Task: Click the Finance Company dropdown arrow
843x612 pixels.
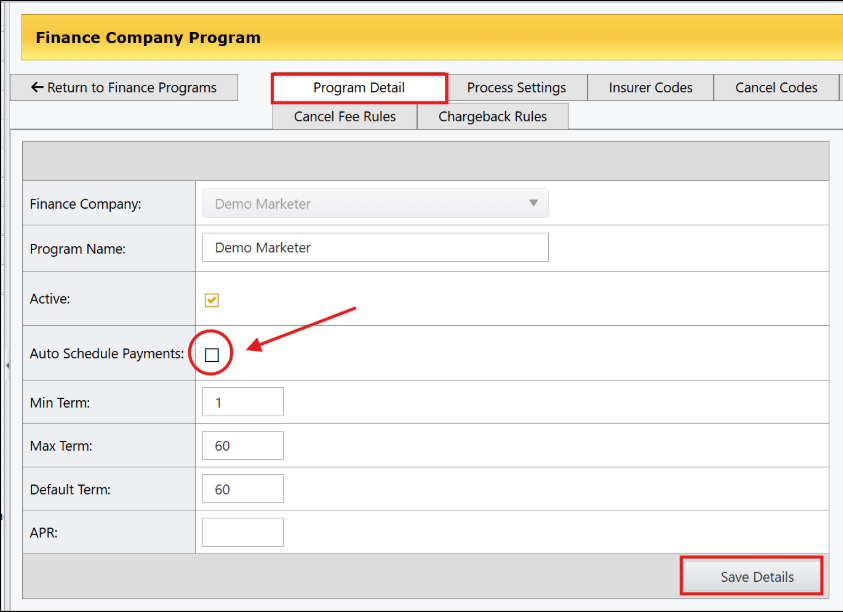Action: click(533, 203)
